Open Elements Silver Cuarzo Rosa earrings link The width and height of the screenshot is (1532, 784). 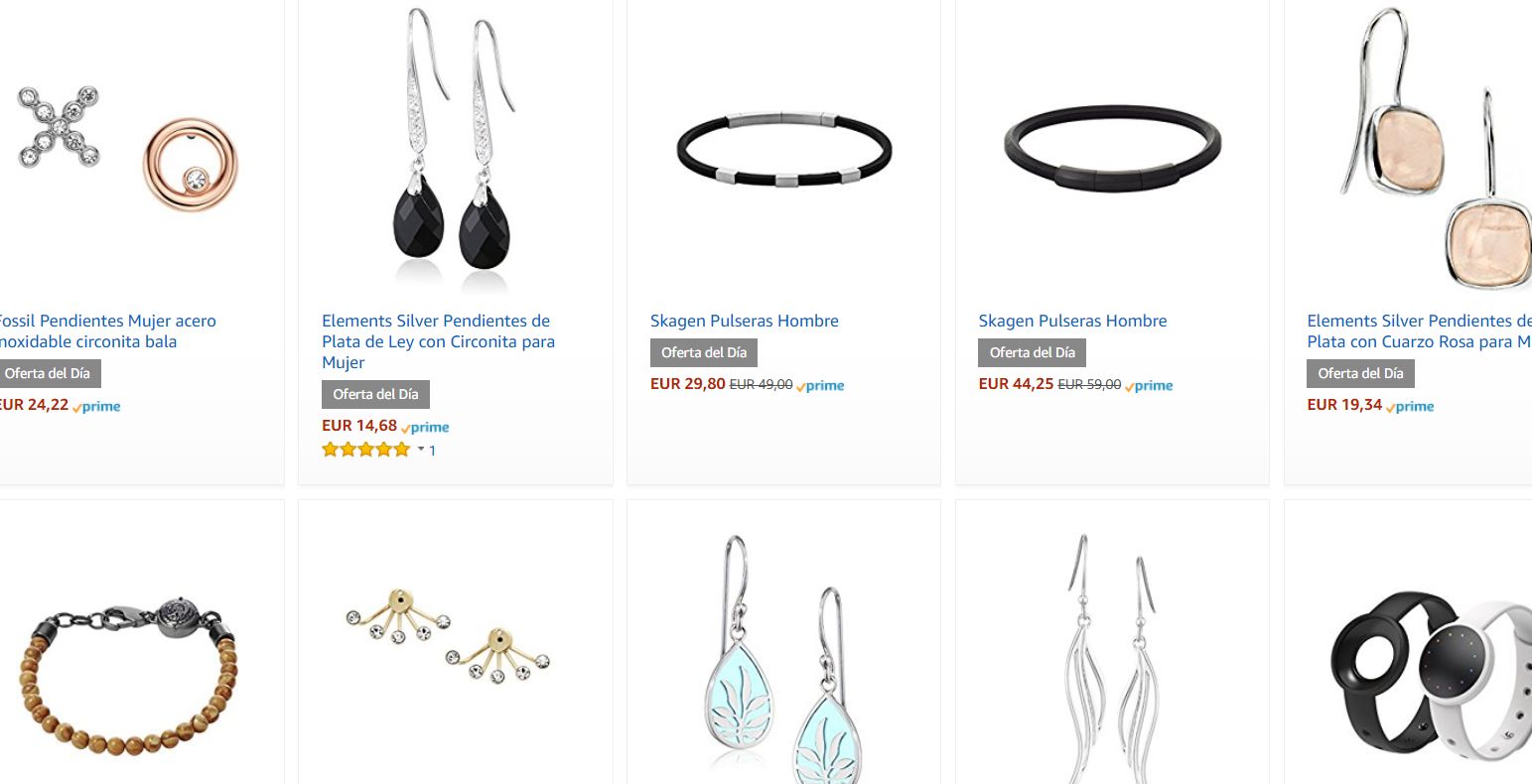pyautogui.click(x=1419, y=331)
